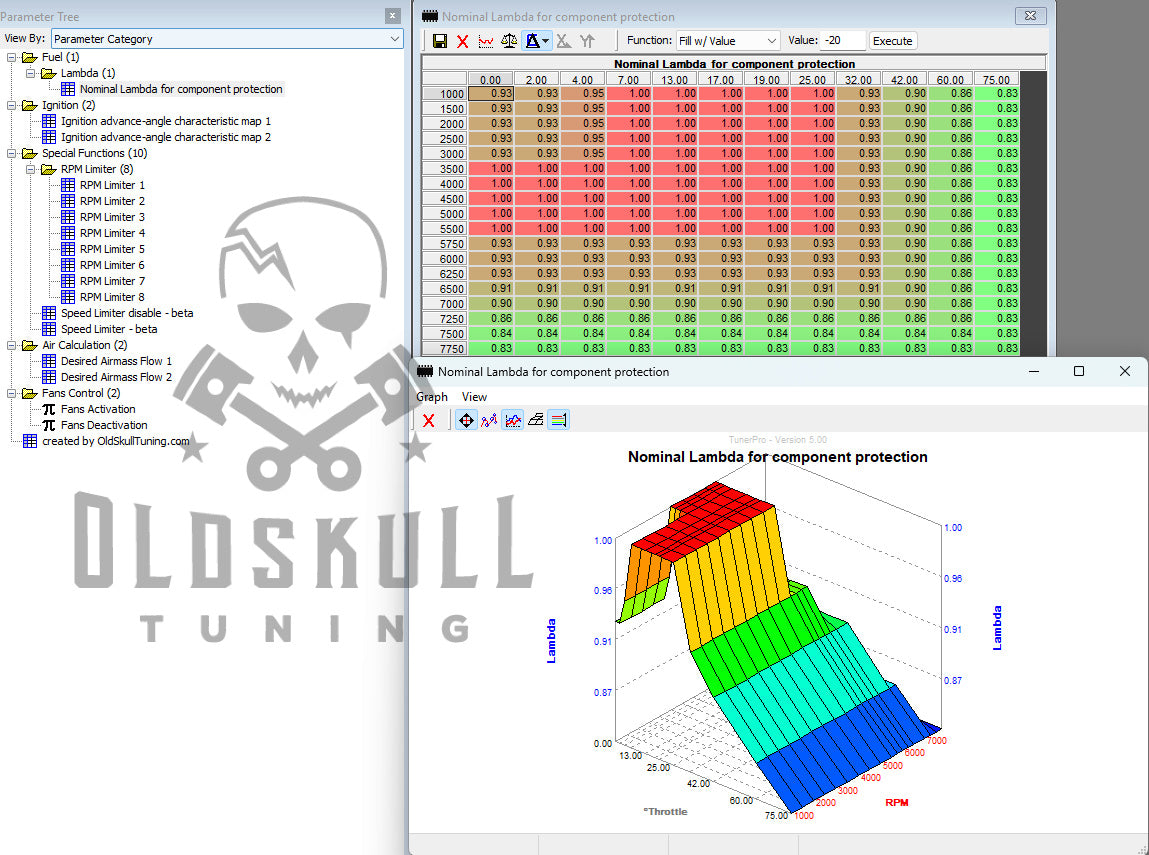Toggle the 2D line chart view
This screenshot has height=855, width=1149.
[x=513, y=421]
